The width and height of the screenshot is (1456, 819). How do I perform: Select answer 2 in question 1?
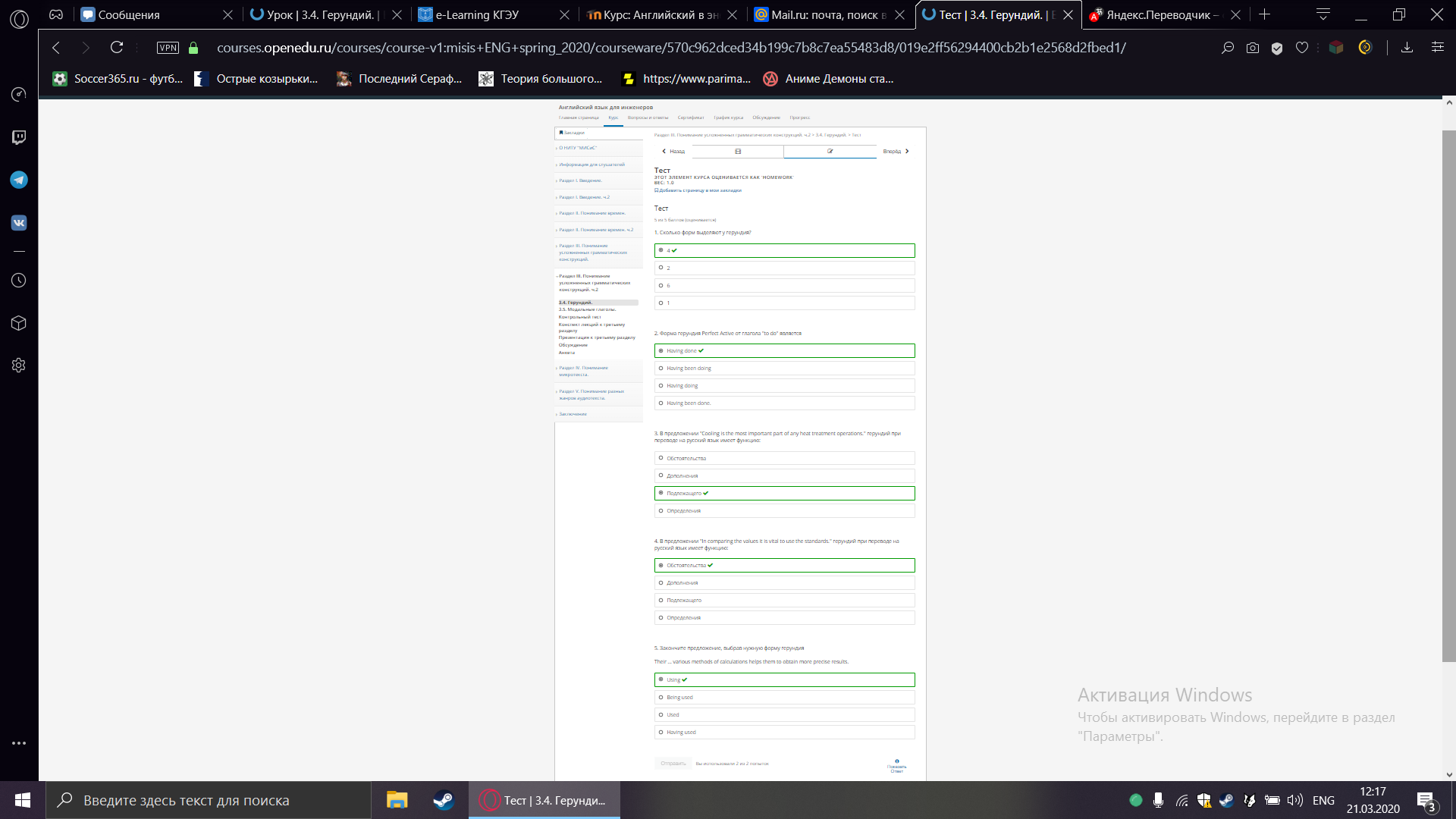click(x=784, y=268)
